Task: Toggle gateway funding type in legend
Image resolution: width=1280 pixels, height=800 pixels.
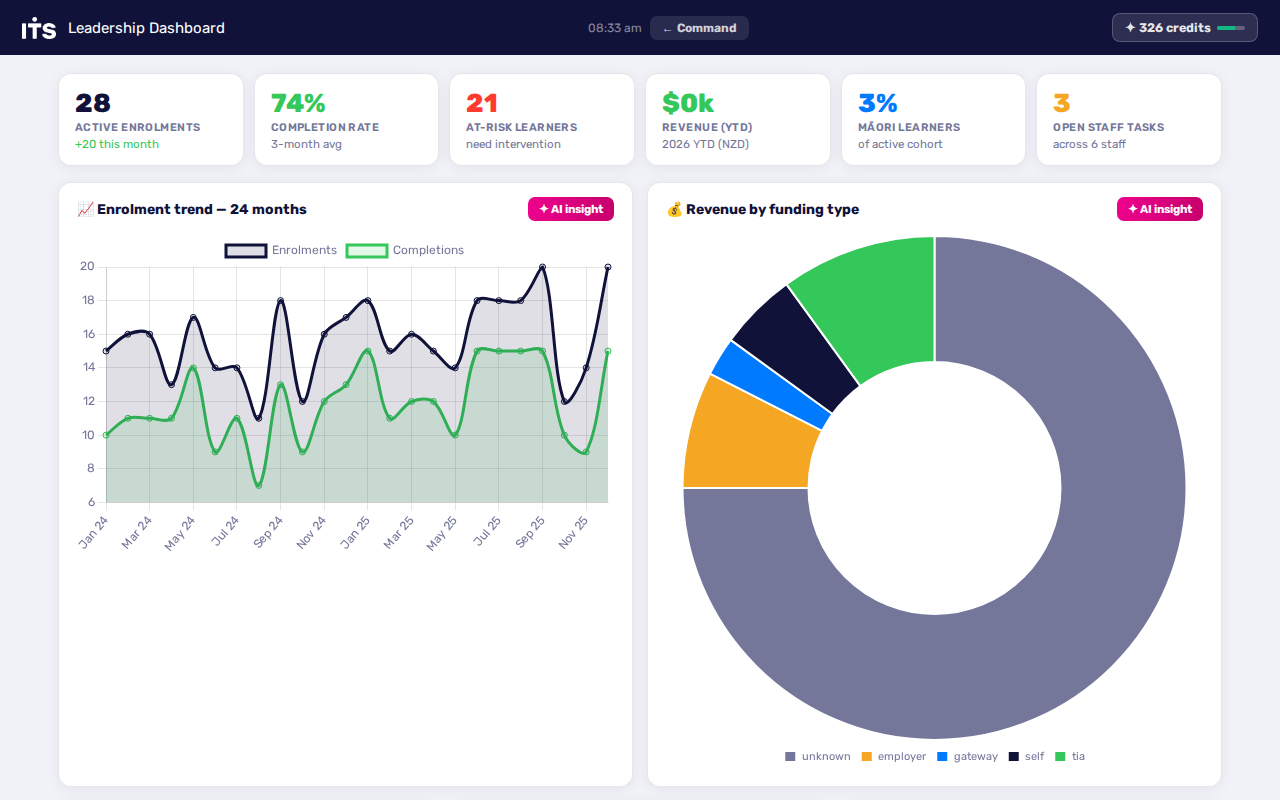Action: click(967, 756)
